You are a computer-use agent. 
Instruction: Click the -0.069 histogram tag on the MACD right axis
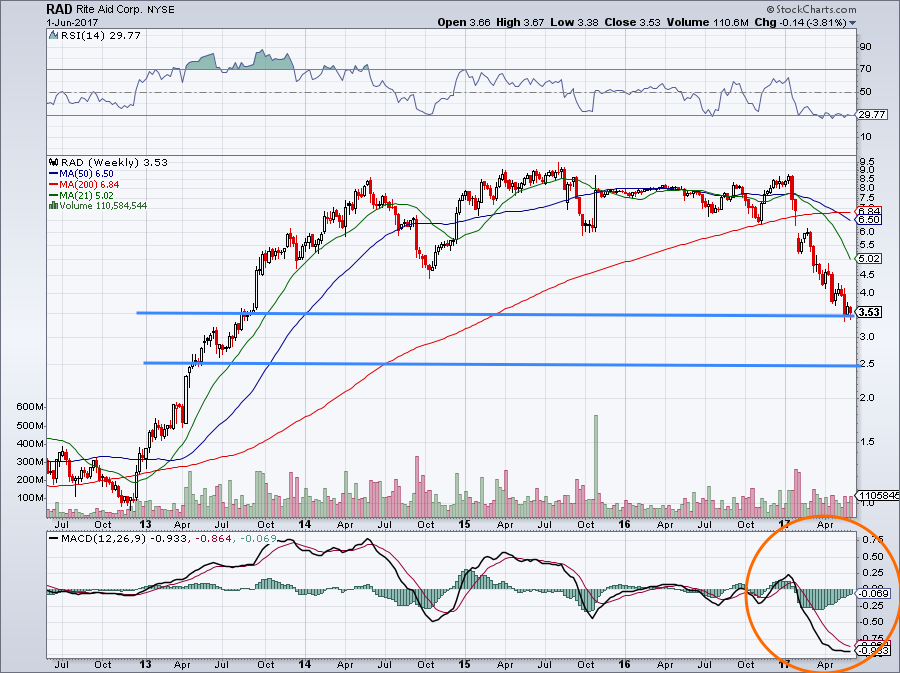873,593
